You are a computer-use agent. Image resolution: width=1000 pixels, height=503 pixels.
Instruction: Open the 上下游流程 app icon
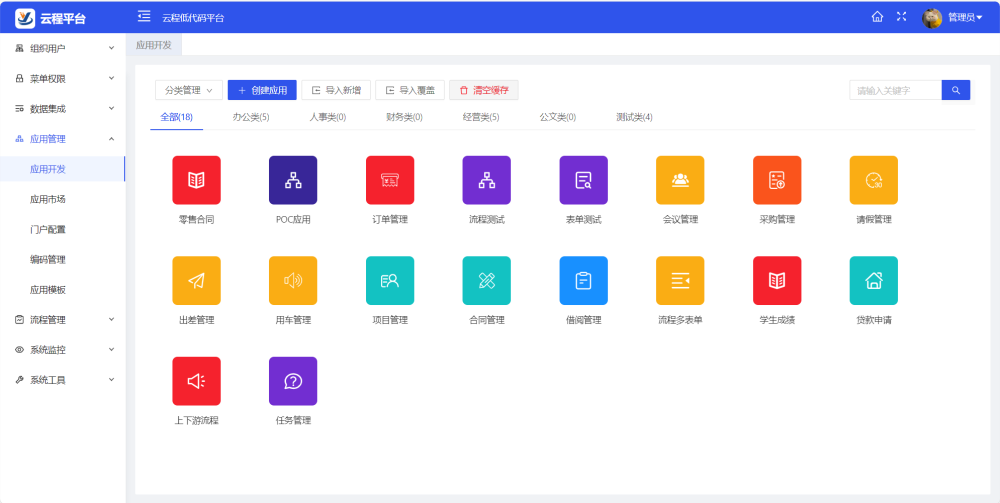[x=196, y=381]
